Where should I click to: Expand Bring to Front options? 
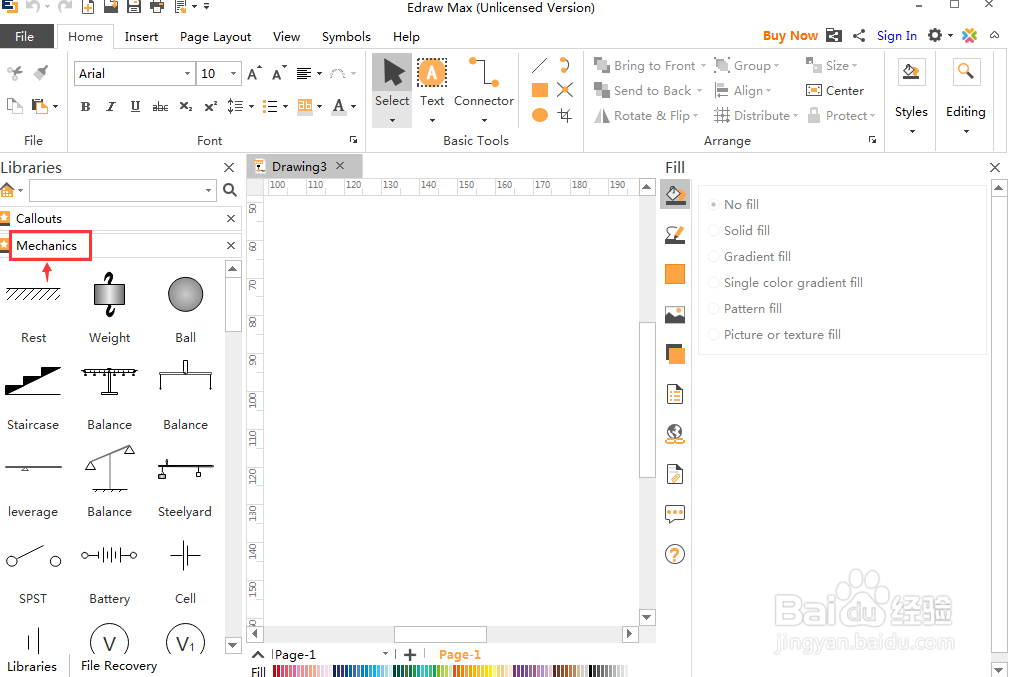703,66
